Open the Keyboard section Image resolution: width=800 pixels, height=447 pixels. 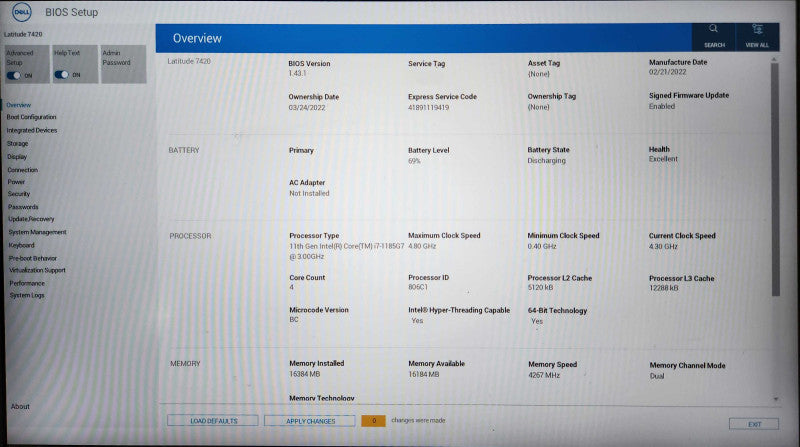coord(22,245)
